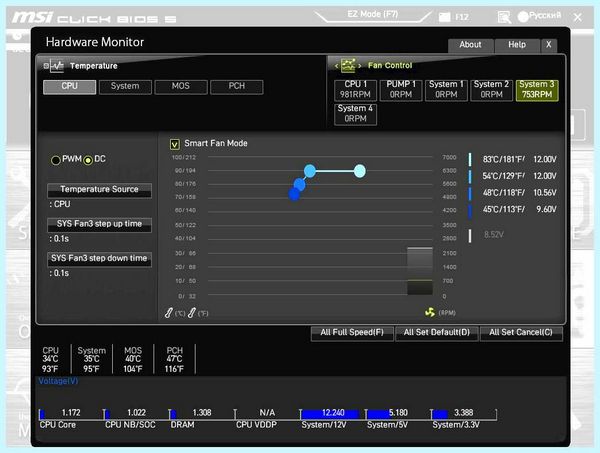
Task: Click the System/5V 5.180 voltage bar
Action: [398, 413]
